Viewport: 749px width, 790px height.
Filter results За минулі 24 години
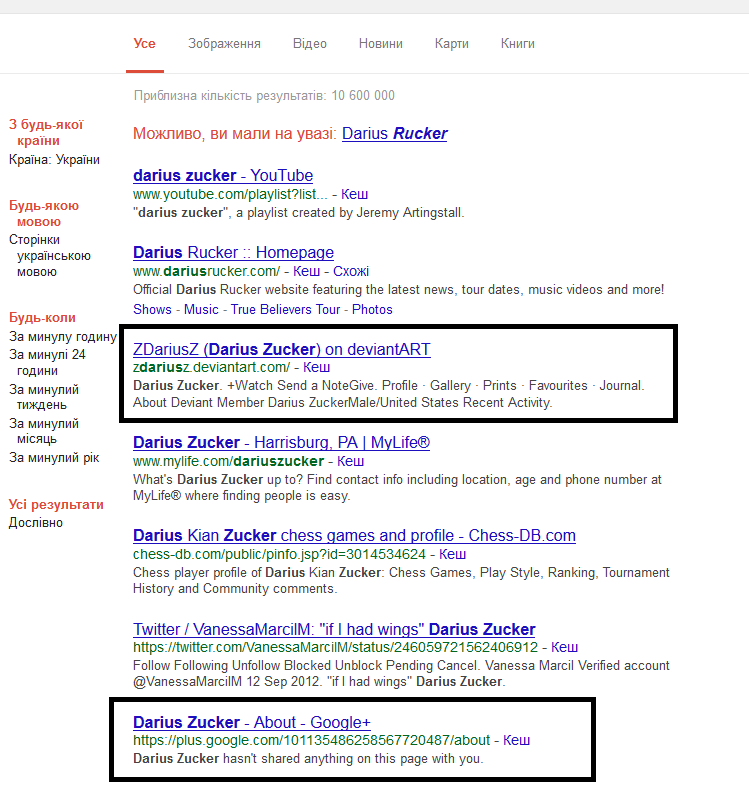coord(47,363)
